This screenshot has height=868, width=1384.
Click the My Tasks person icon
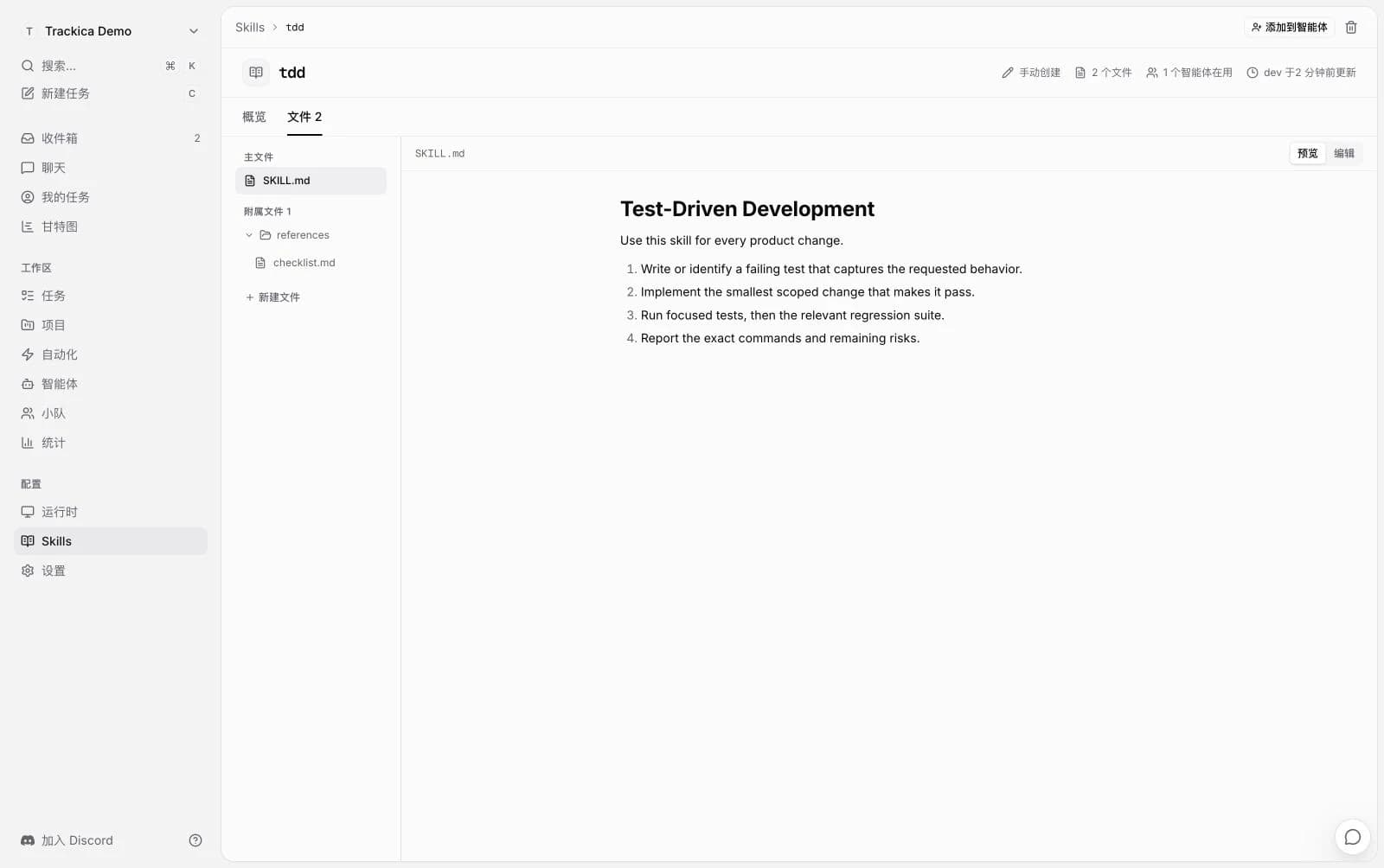tap(28, 197)
